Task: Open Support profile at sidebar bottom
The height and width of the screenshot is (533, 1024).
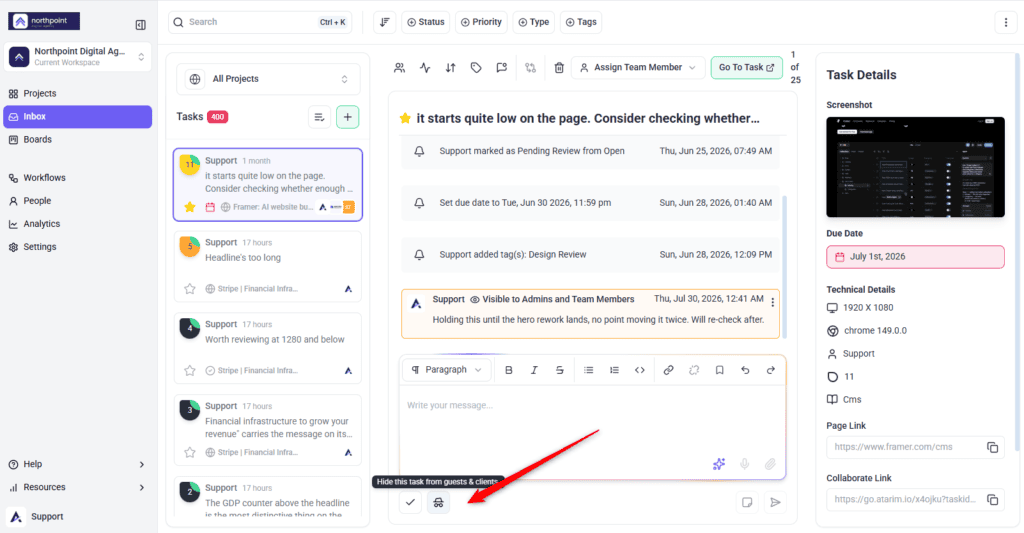Action: point(77,517)
